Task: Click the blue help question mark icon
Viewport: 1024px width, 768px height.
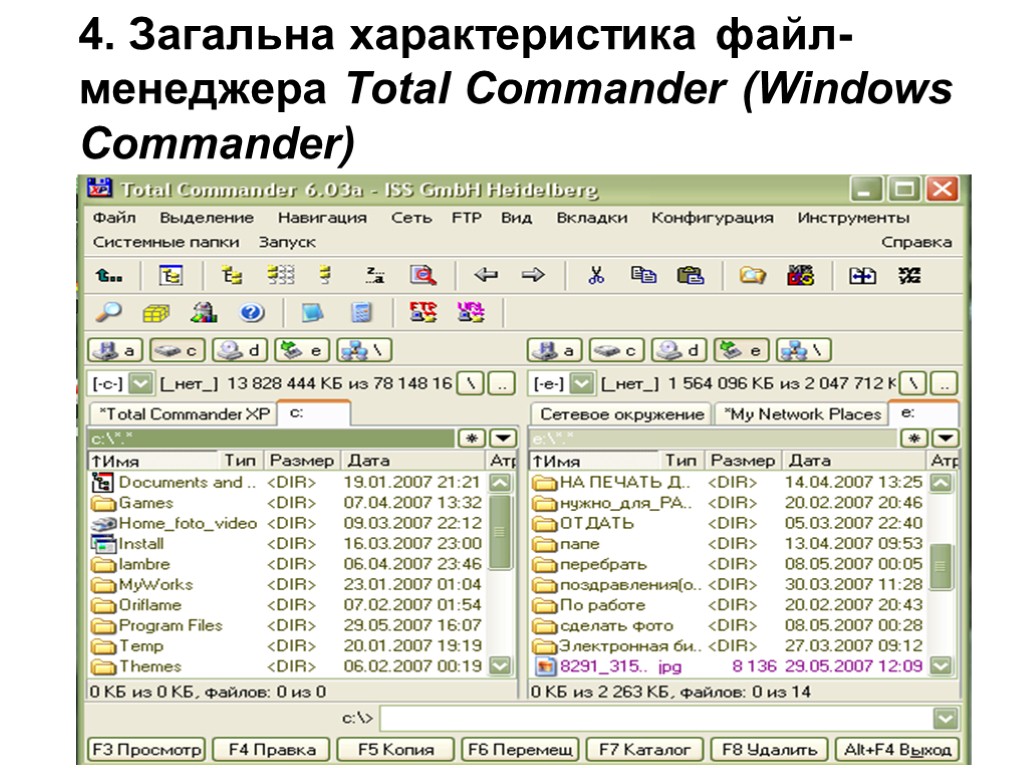Action: 251,313
